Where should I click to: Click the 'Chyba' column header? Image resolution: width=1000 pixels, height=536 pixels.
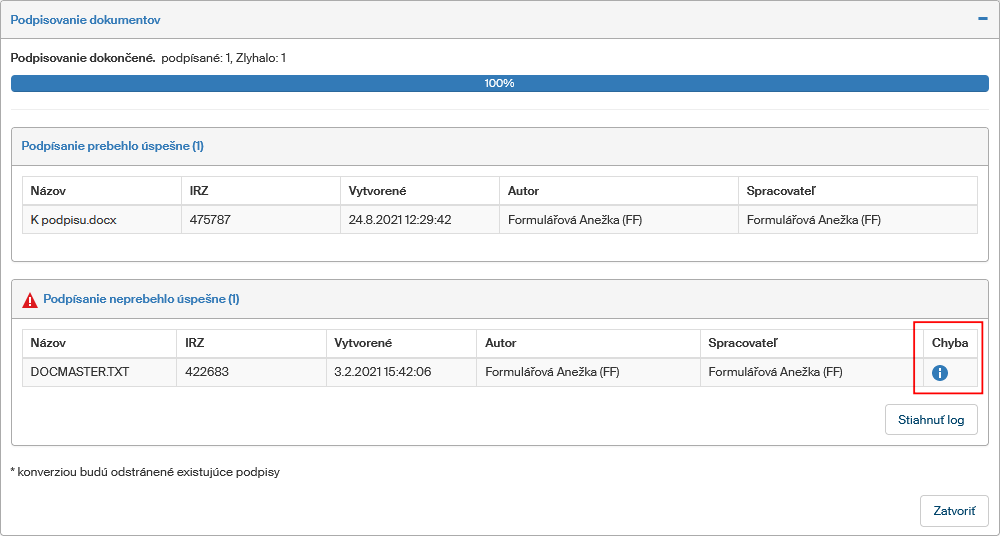(x=950, y=343)
